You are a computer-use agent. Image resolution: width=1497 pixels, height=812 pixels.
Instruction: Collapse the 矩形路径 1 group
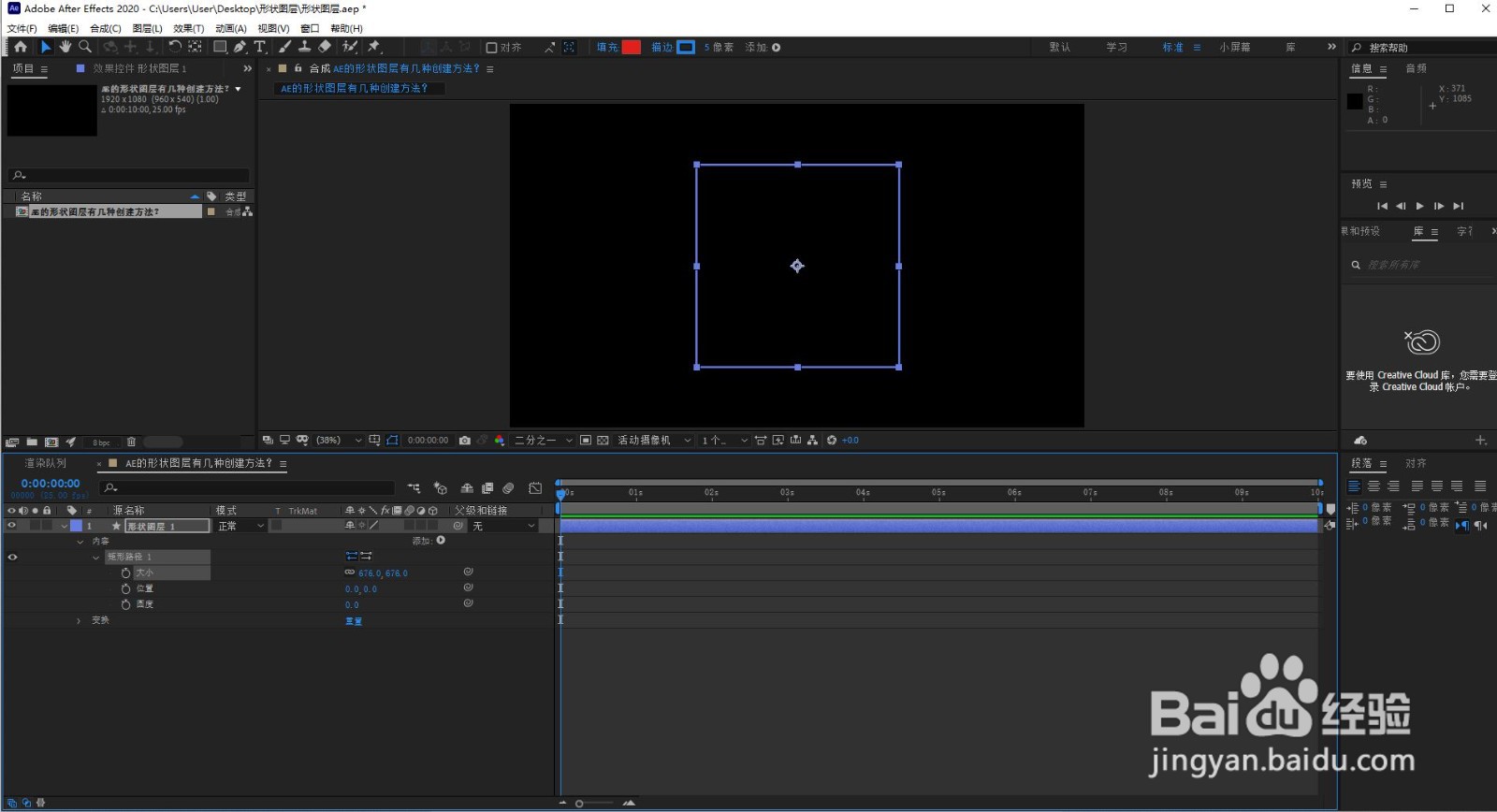(96, 558)
